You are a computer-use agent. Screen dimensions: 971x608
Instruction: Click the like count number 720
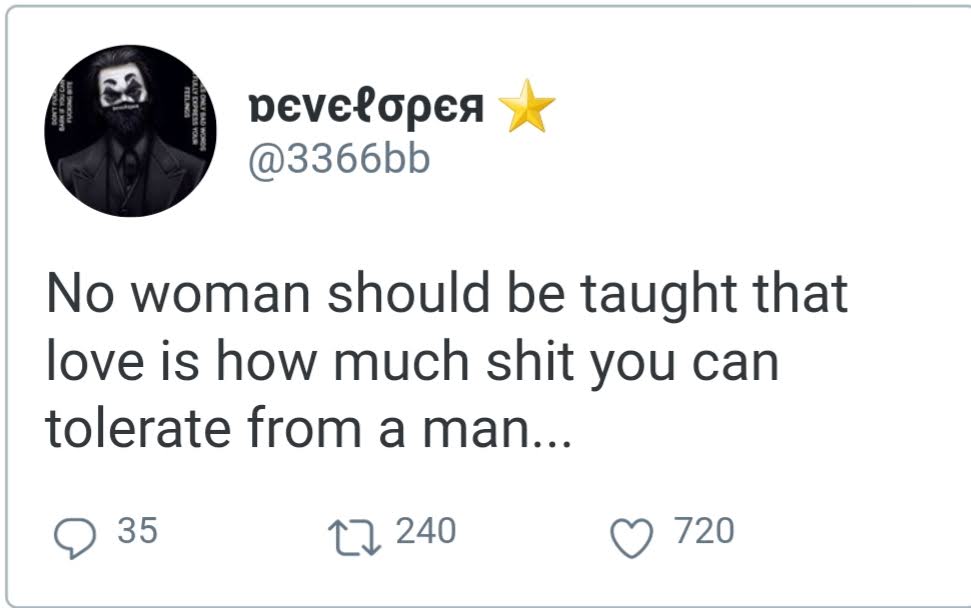[704, 531]
